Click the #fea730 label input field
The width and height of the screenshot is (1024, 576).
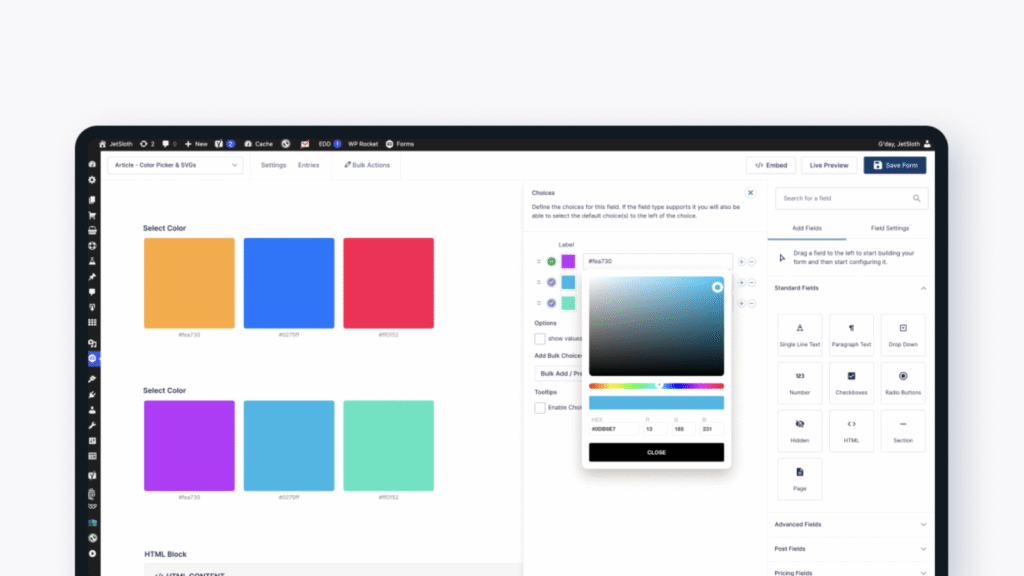657,261
